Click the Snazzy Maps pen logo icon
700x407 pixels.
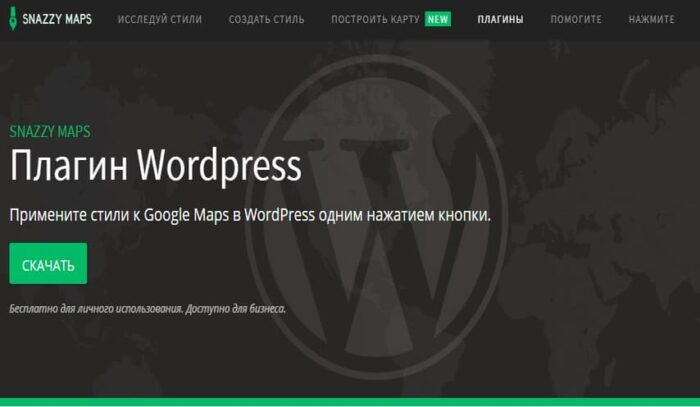tap(12, 18)
